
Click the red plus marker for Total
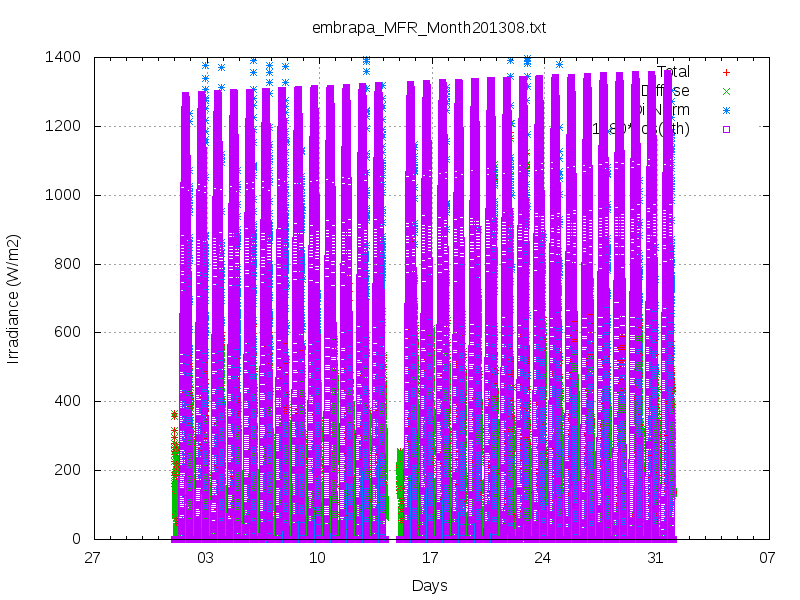[727, 72]
